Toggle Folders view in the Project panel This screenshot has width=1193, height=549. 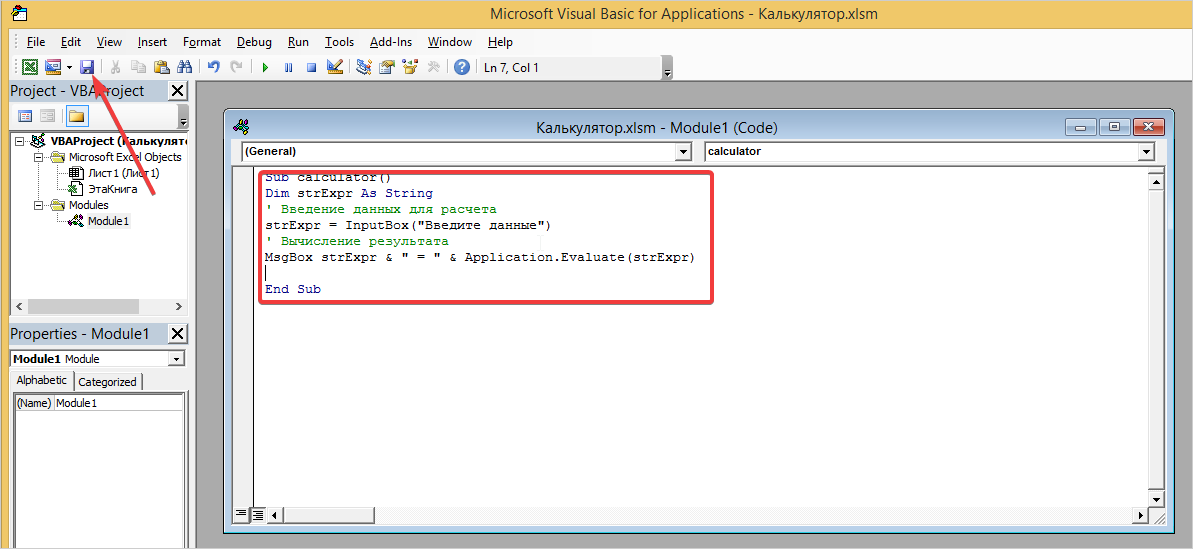[x=77, y=116]
